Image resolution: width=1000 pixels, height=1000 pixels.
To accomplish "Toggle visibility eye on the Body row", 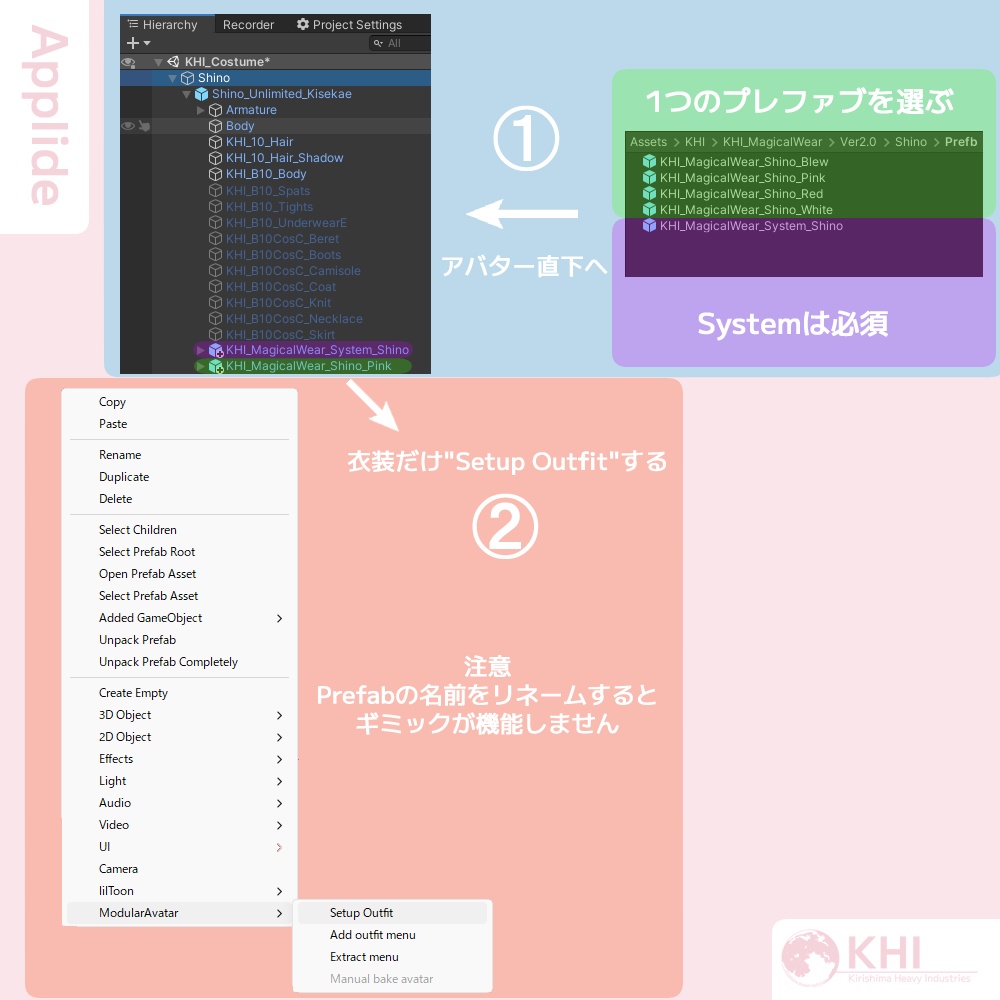I will (128, 126).
